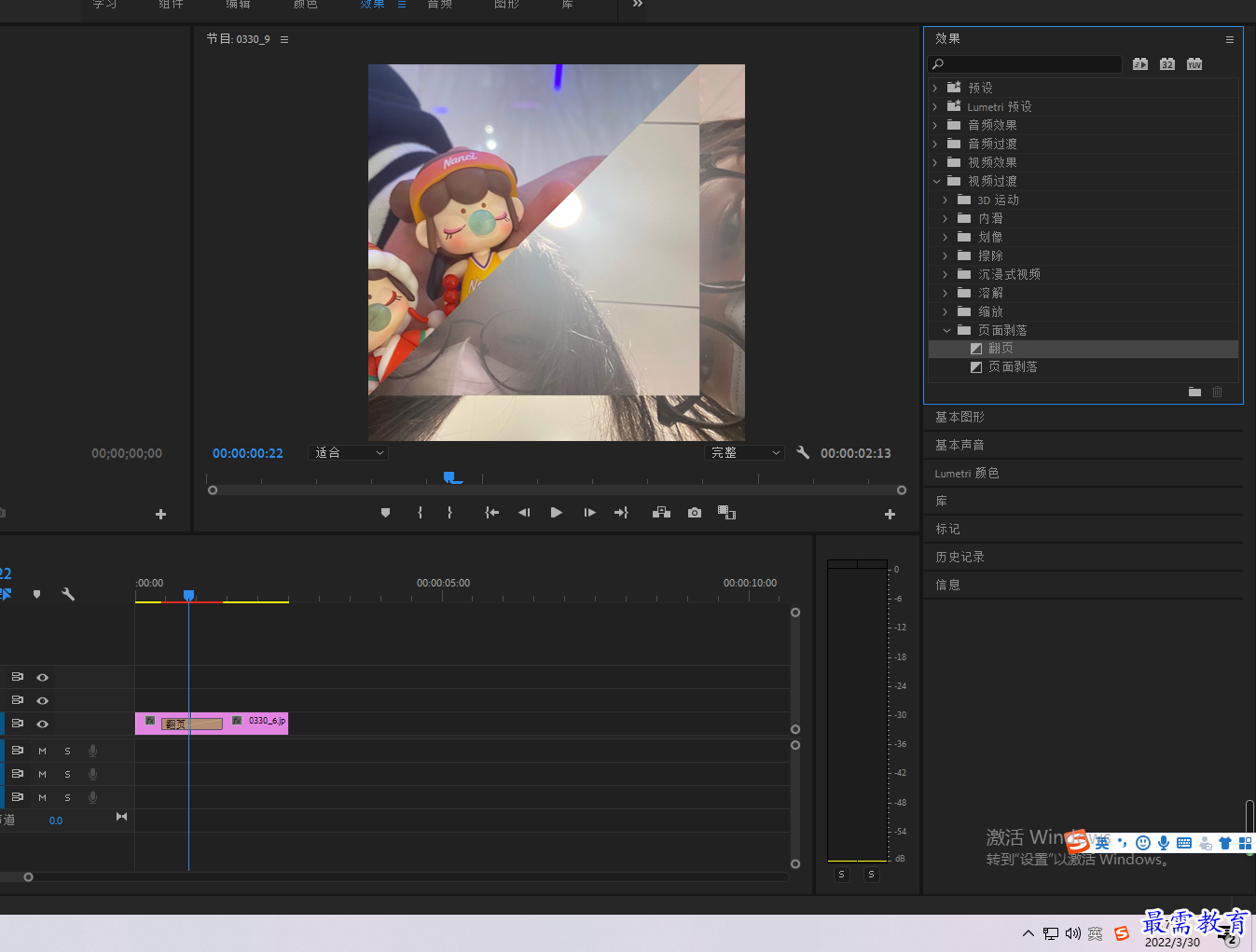Open timeline display settings wrench
This screenshot has width=1256, height=952.
[x=68, y=594]
